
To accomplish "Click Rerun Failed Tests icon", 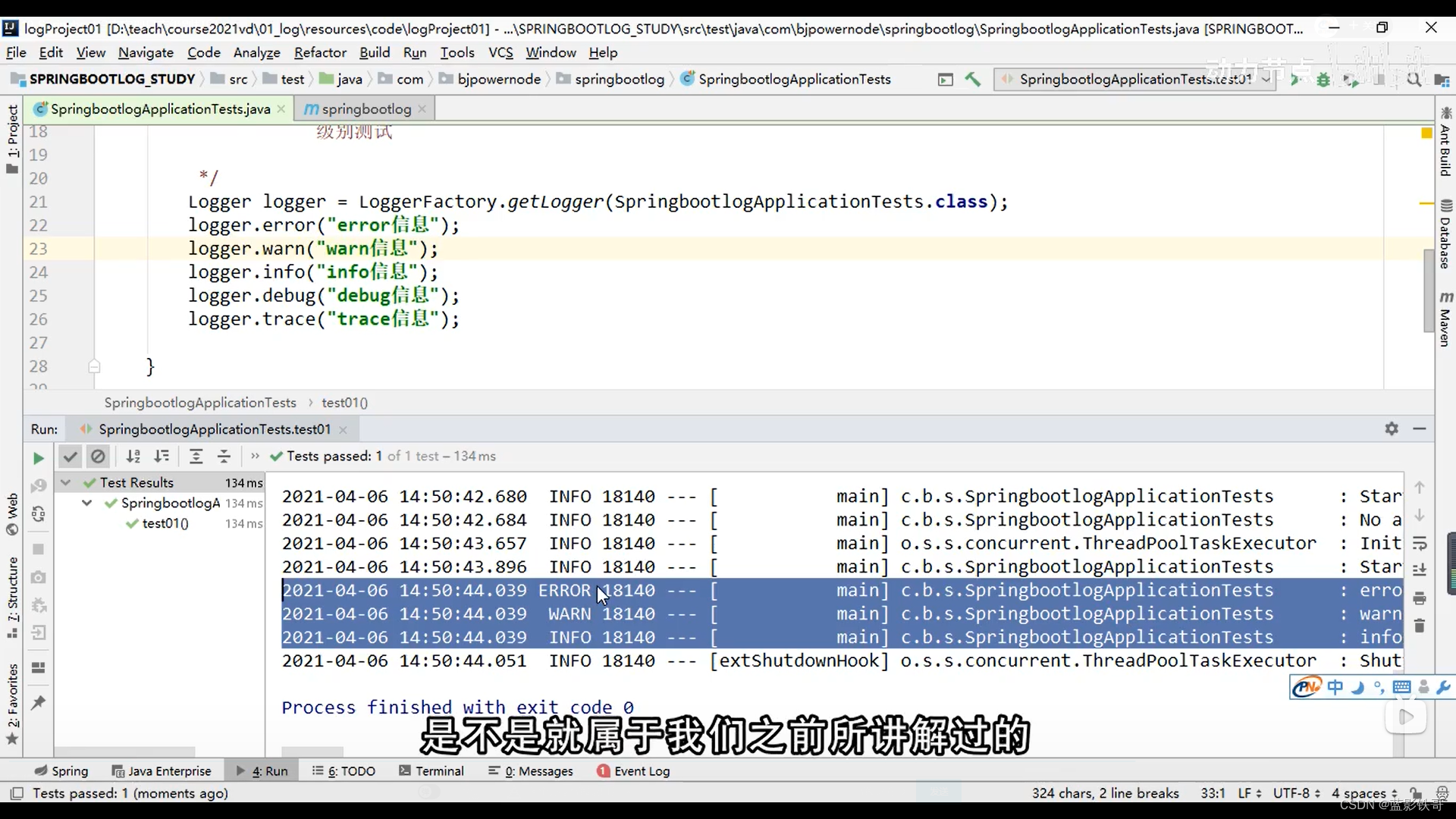I will (x=39, y=486).
